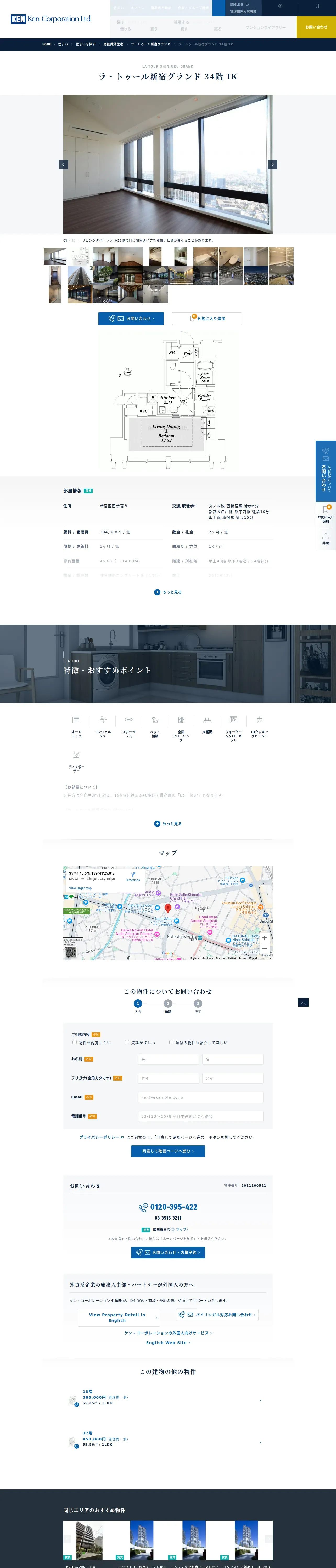Viewport: 336px width, 1568px height.
Task: Advance to the next gallery photo with right arrow
Action: (273, 164)
